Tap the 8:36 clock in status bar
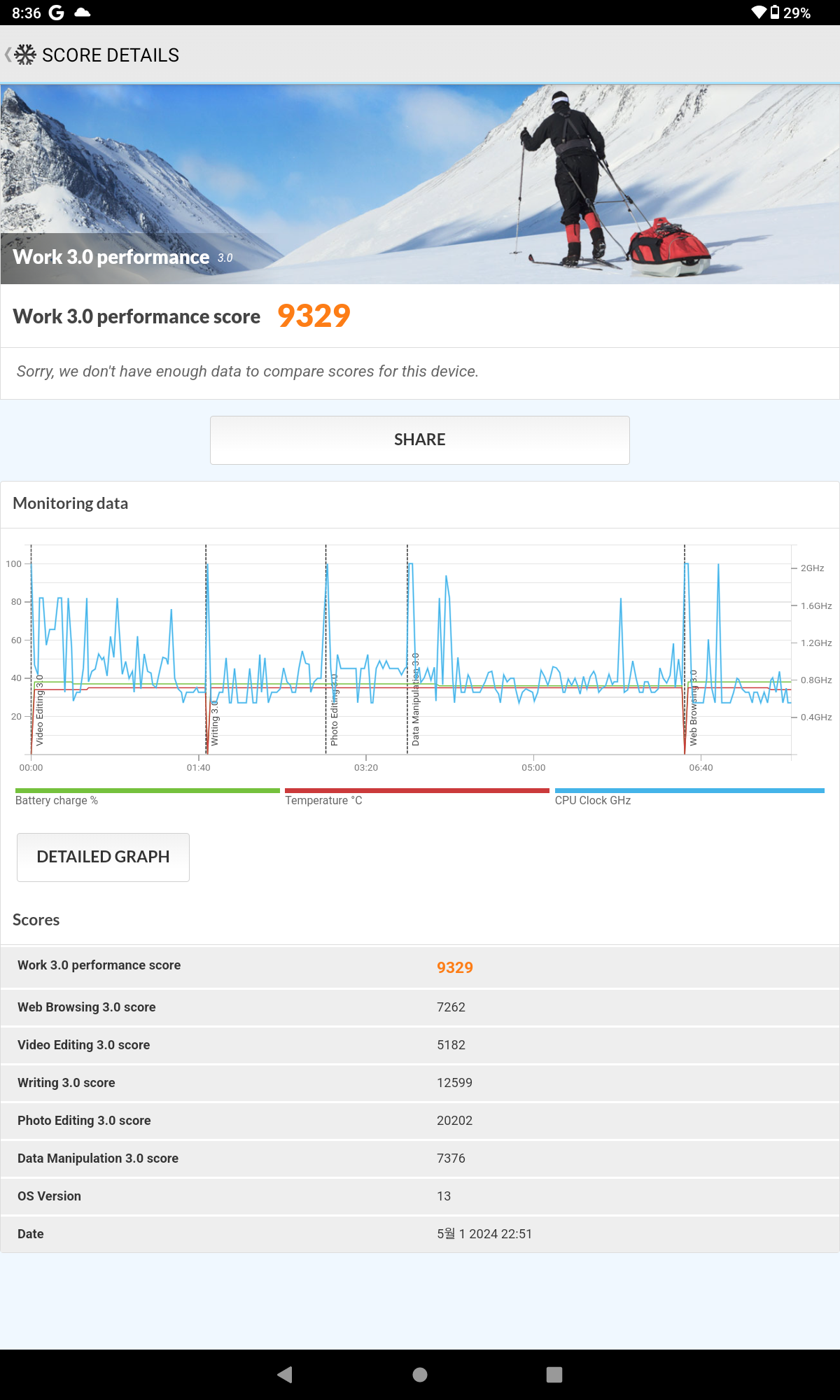Screen dimensions: 840x1400 (x=27, y=13)
